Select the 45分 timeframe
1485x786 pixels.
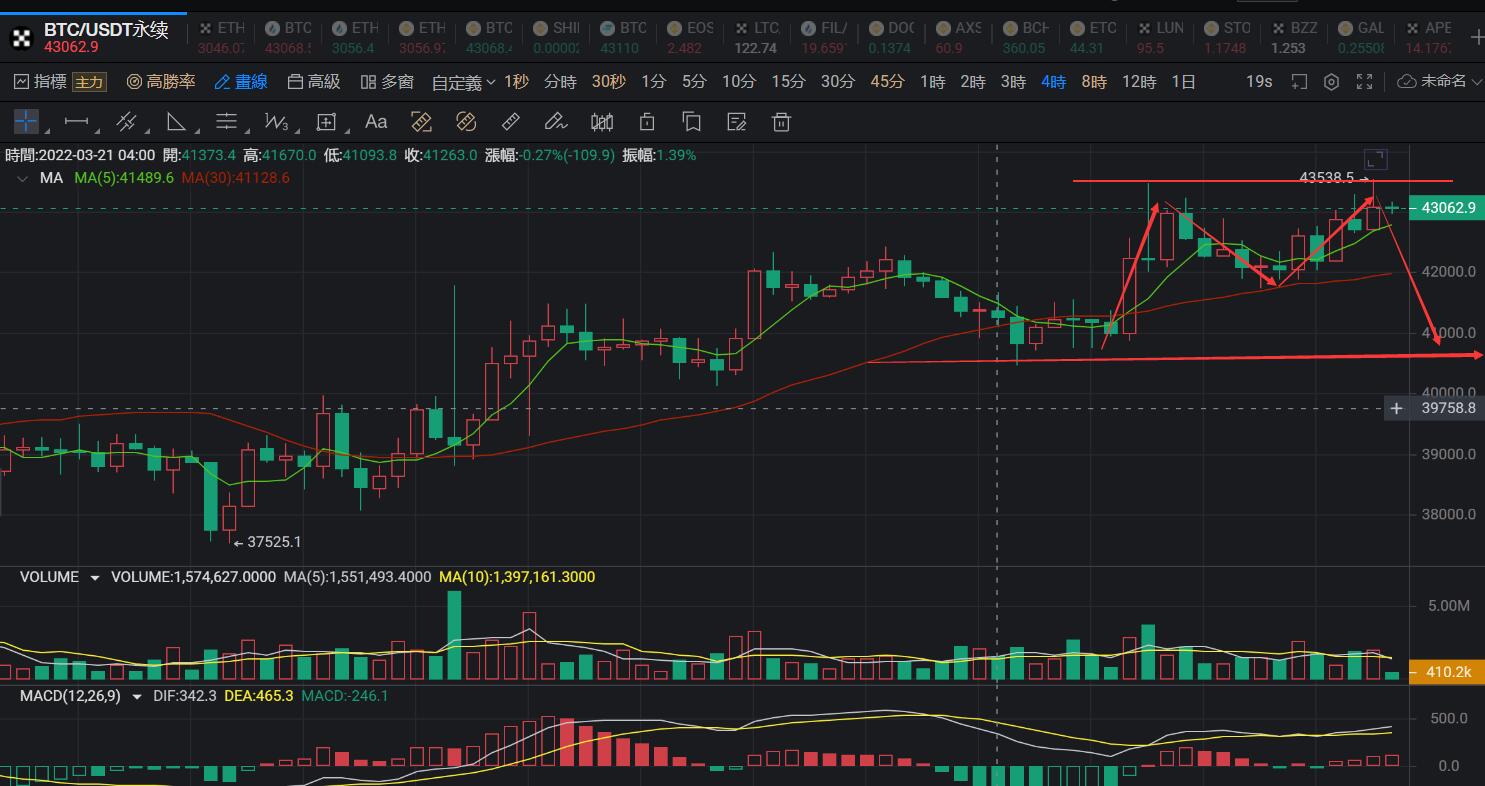(887, 82)
